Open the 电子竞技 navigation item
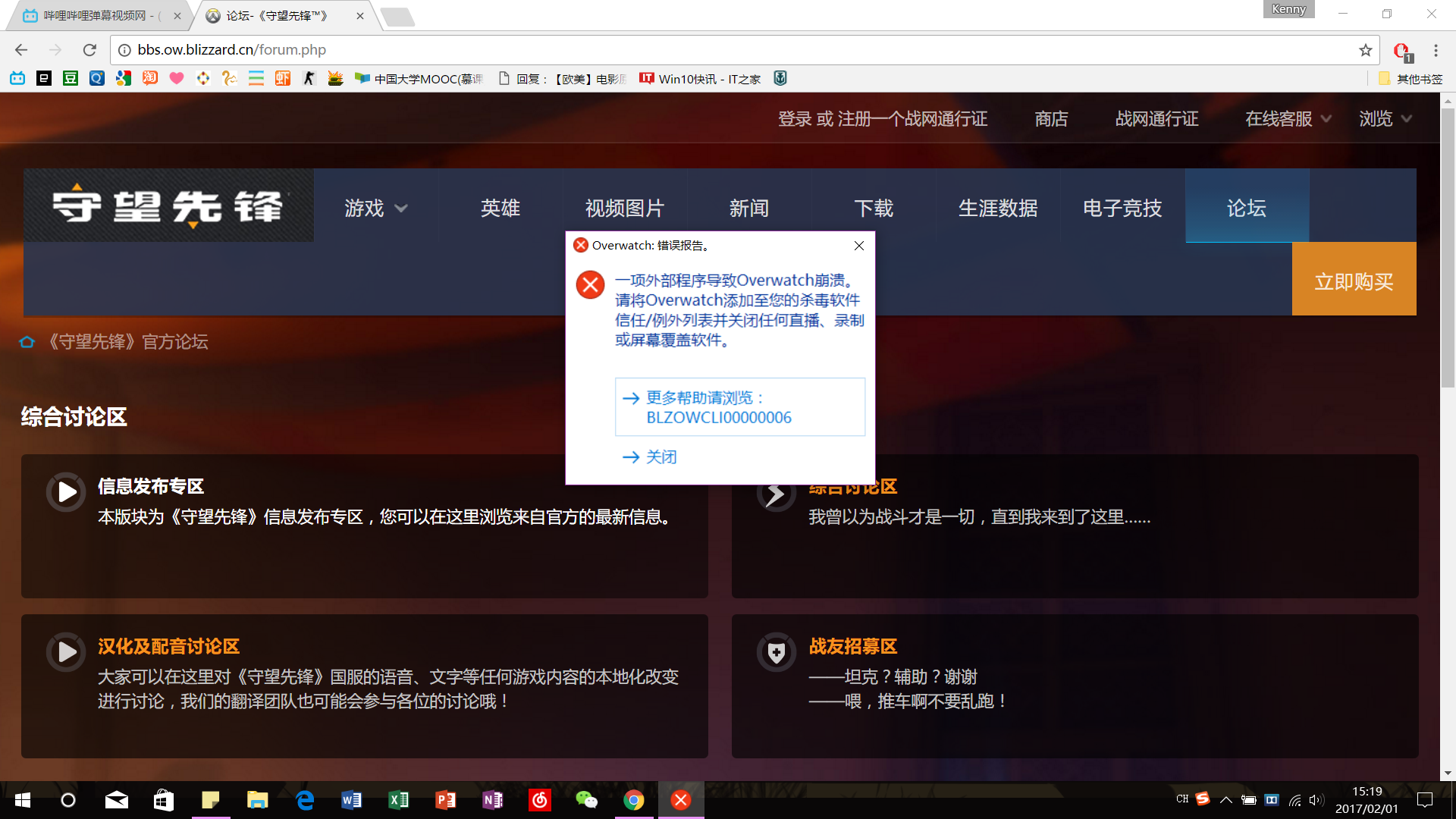Viewport: 1456px width, 819px height. point(1122,208)
